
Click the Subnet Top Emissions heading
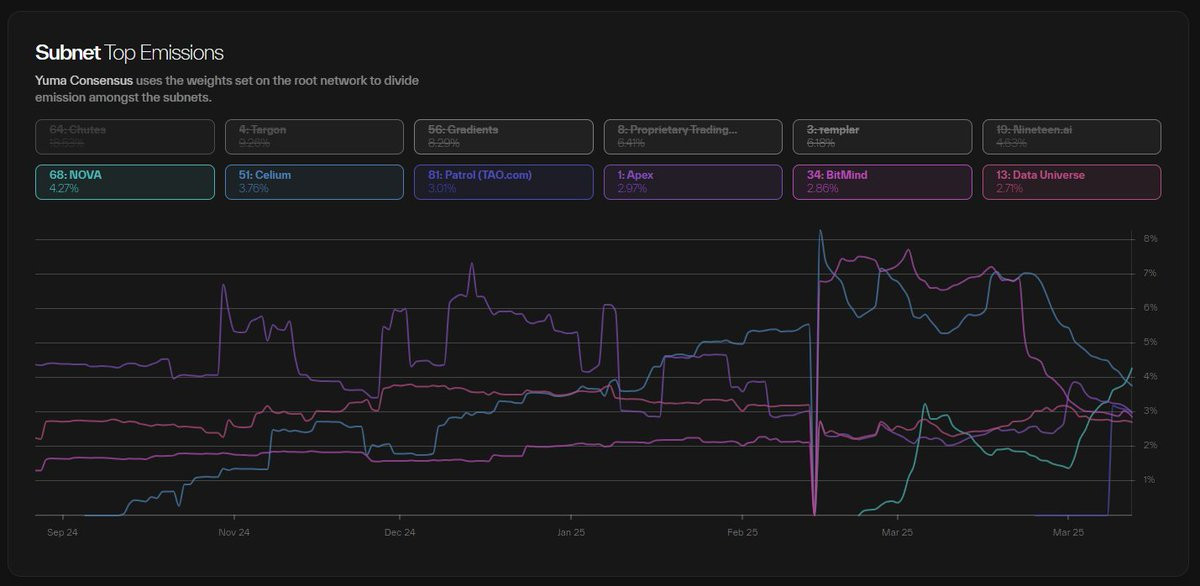[129, 53]
